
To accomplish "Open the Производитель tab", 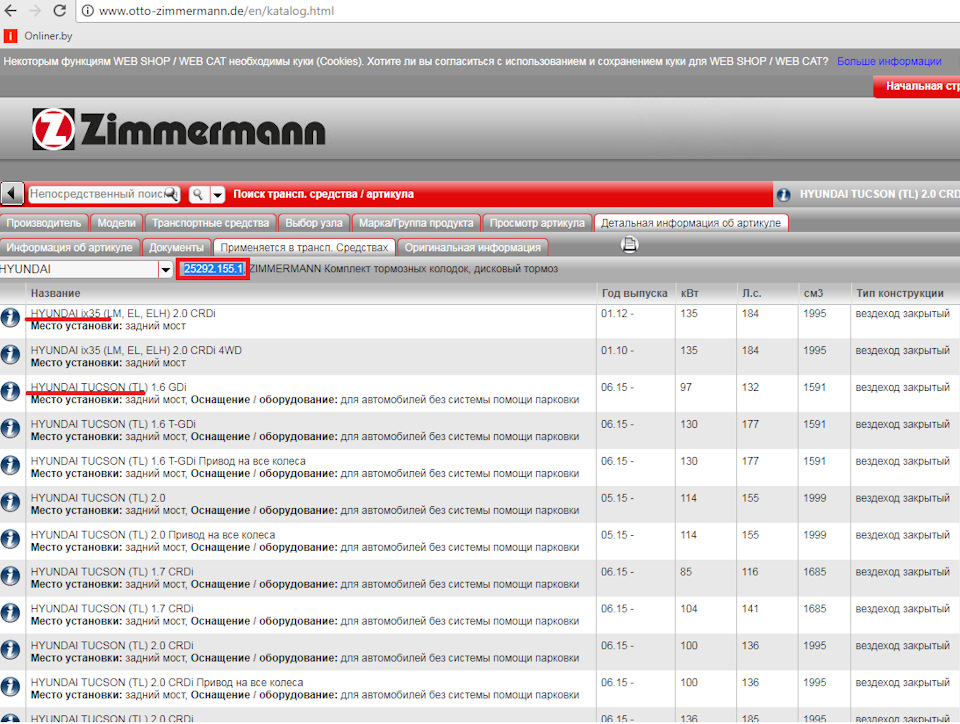I will click(x=44, y=223).
